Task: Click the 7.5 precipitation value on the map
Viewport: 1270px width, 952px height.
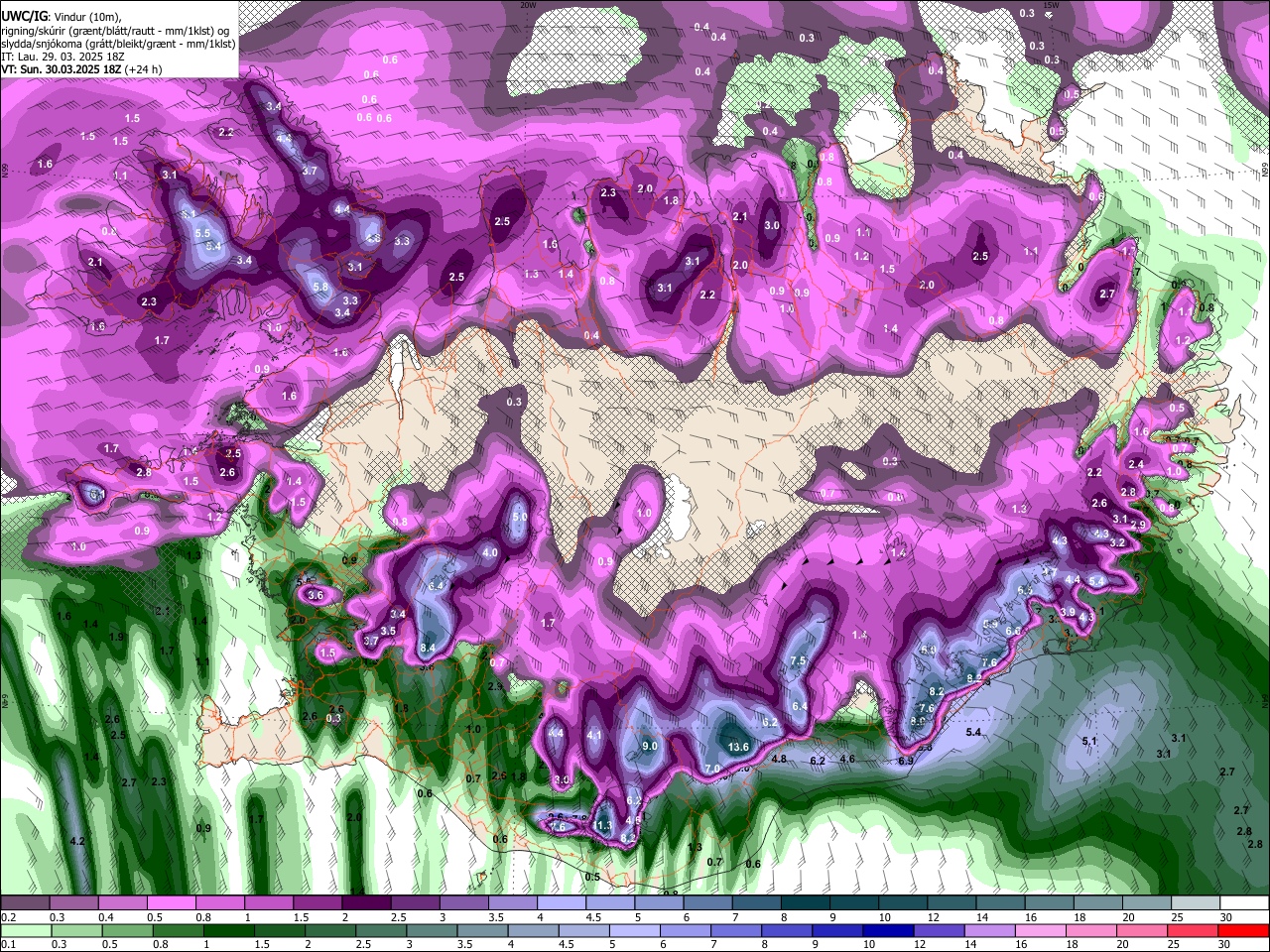Action: tap(798, 661)
